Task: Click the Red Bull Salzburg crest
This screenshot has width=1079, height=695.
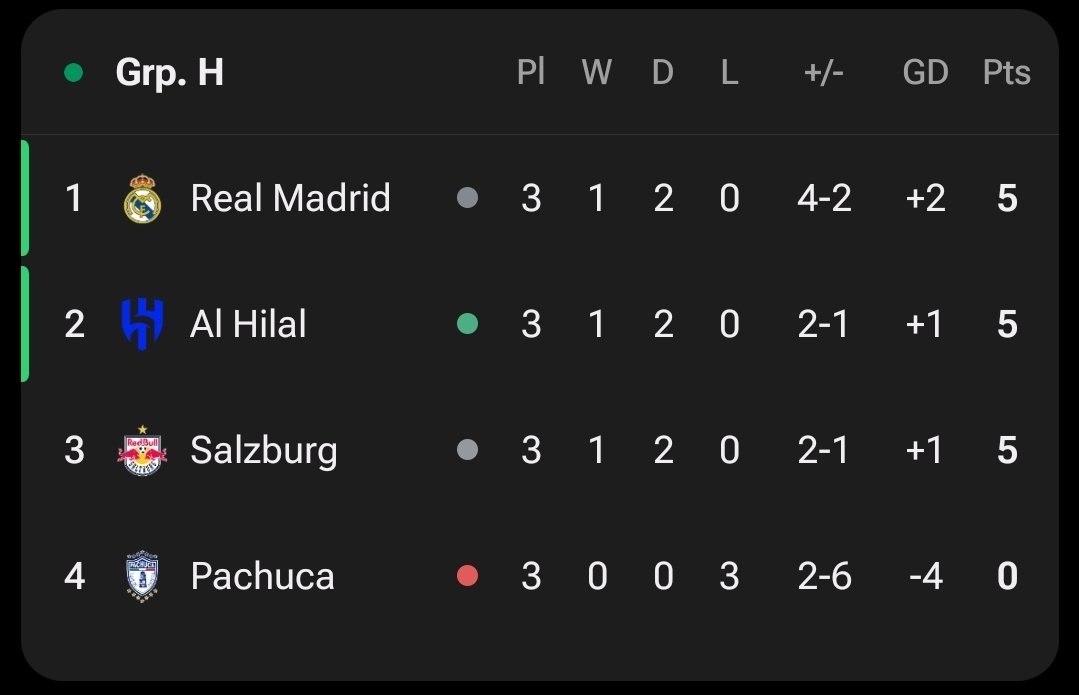Action: tap(142, 451)
